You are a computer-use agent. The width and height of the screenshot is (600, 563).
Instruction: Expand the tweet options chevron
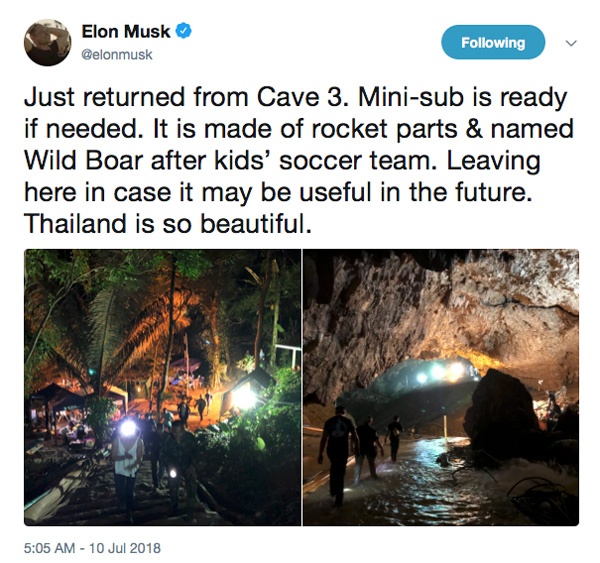click(571, 43)
